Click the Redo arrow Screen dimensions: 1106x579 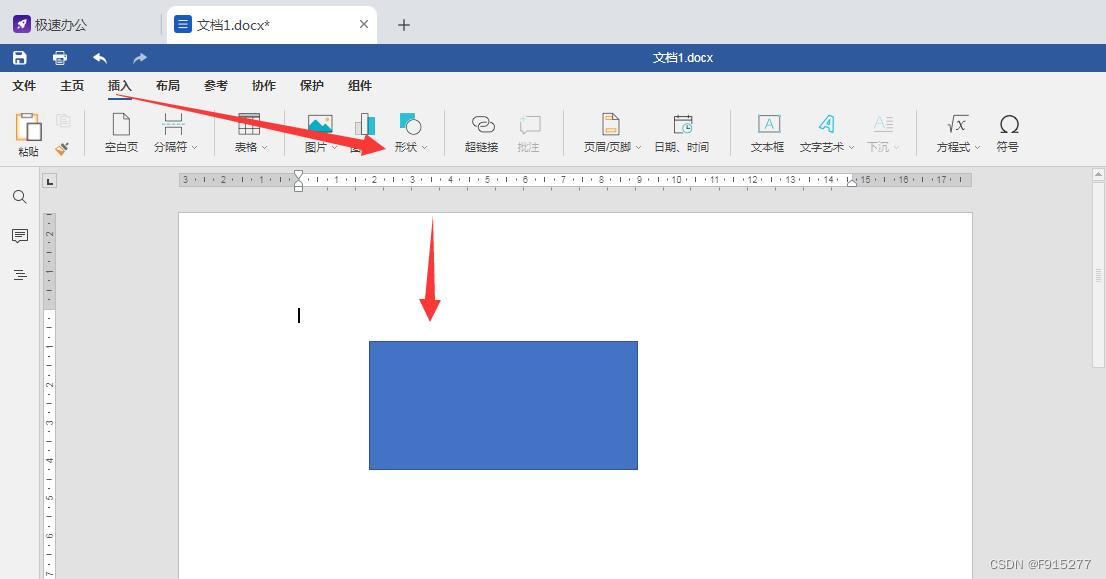click(x=140, y=58)
